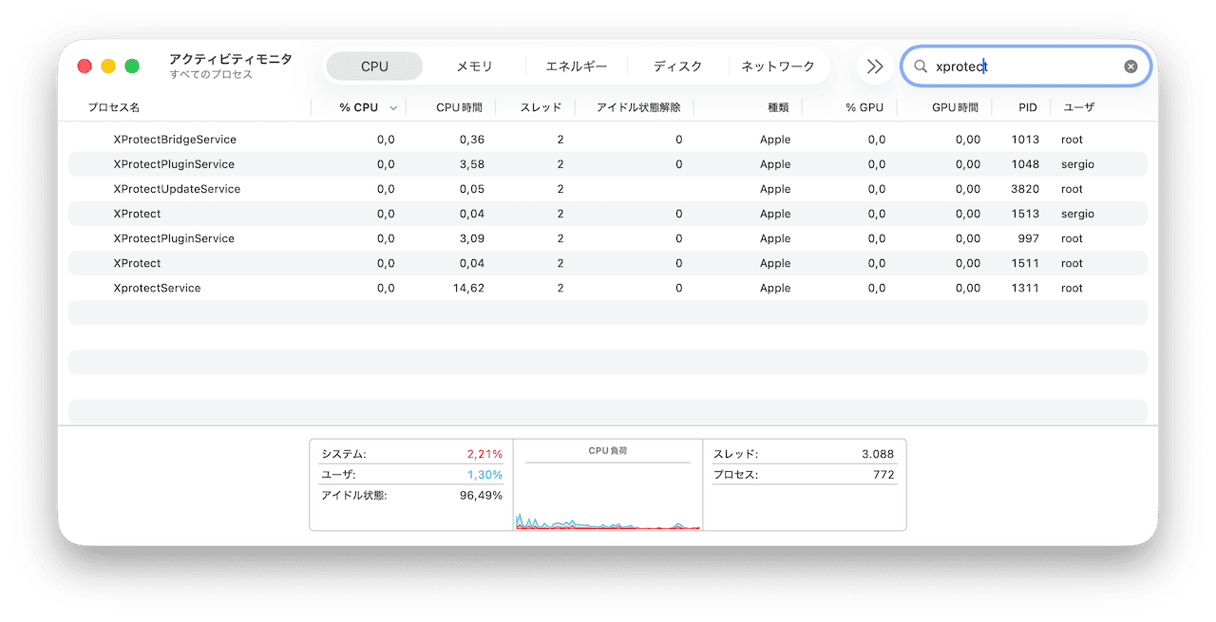The width and height of the screenshot is (1216, 622).
Task: Click the yellow minimize traffic light
Action: (108, 64)
